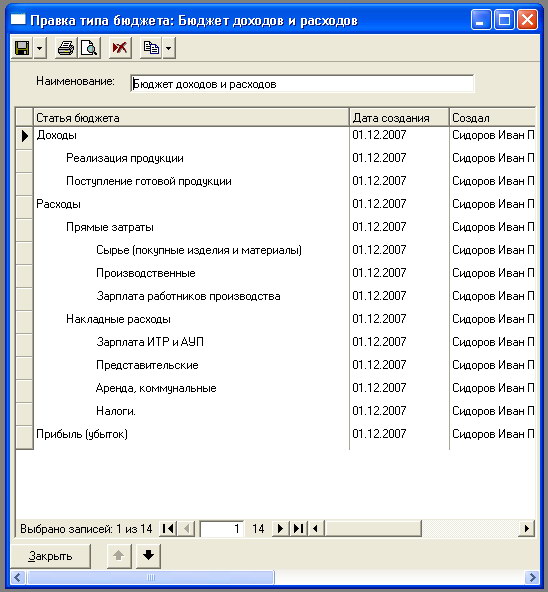Jump to the last record
Screen dimensions: 548x592
coord(298,529)
